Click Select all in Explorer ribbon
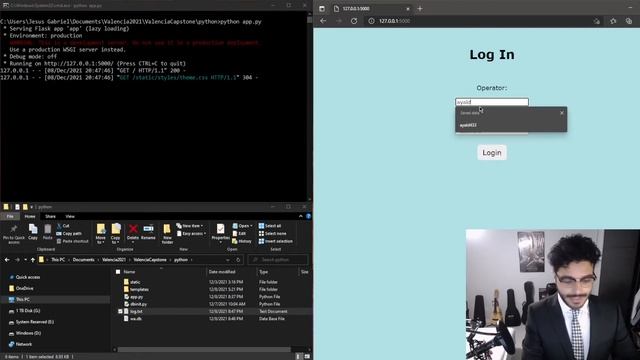Viewport: 640px width, 360px height. click(x=270, y=226)
